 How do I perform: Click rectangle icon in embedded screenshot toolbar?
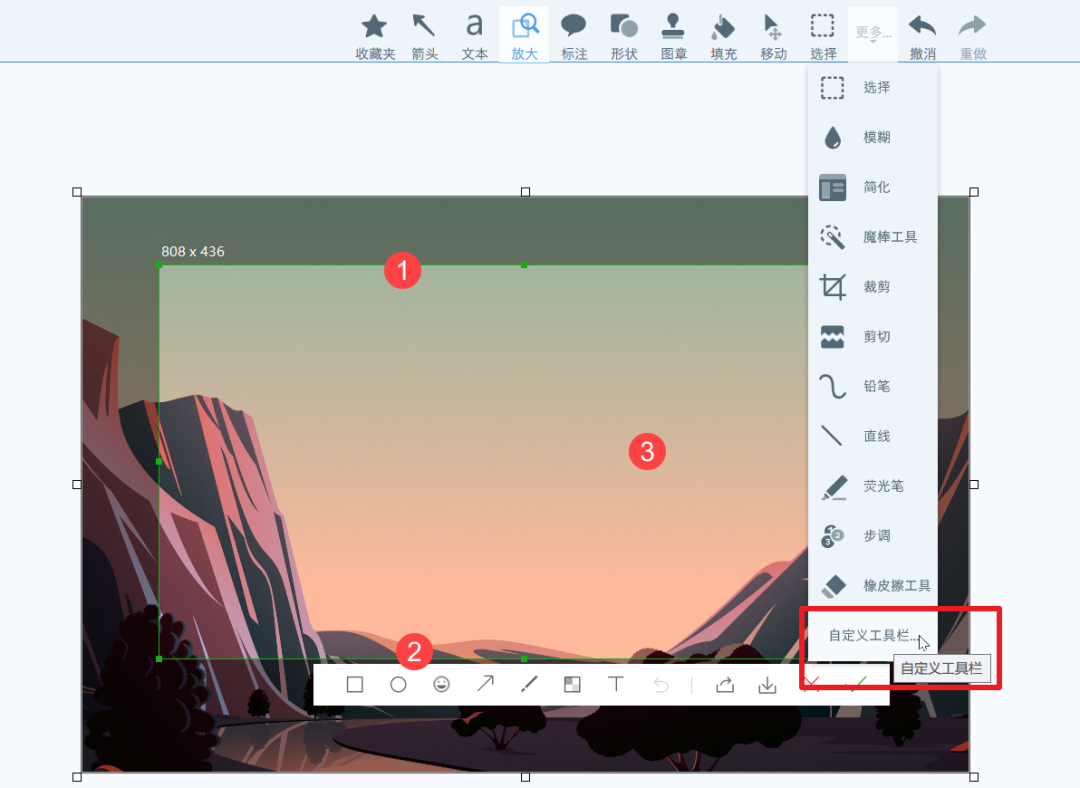pos(355,685)
